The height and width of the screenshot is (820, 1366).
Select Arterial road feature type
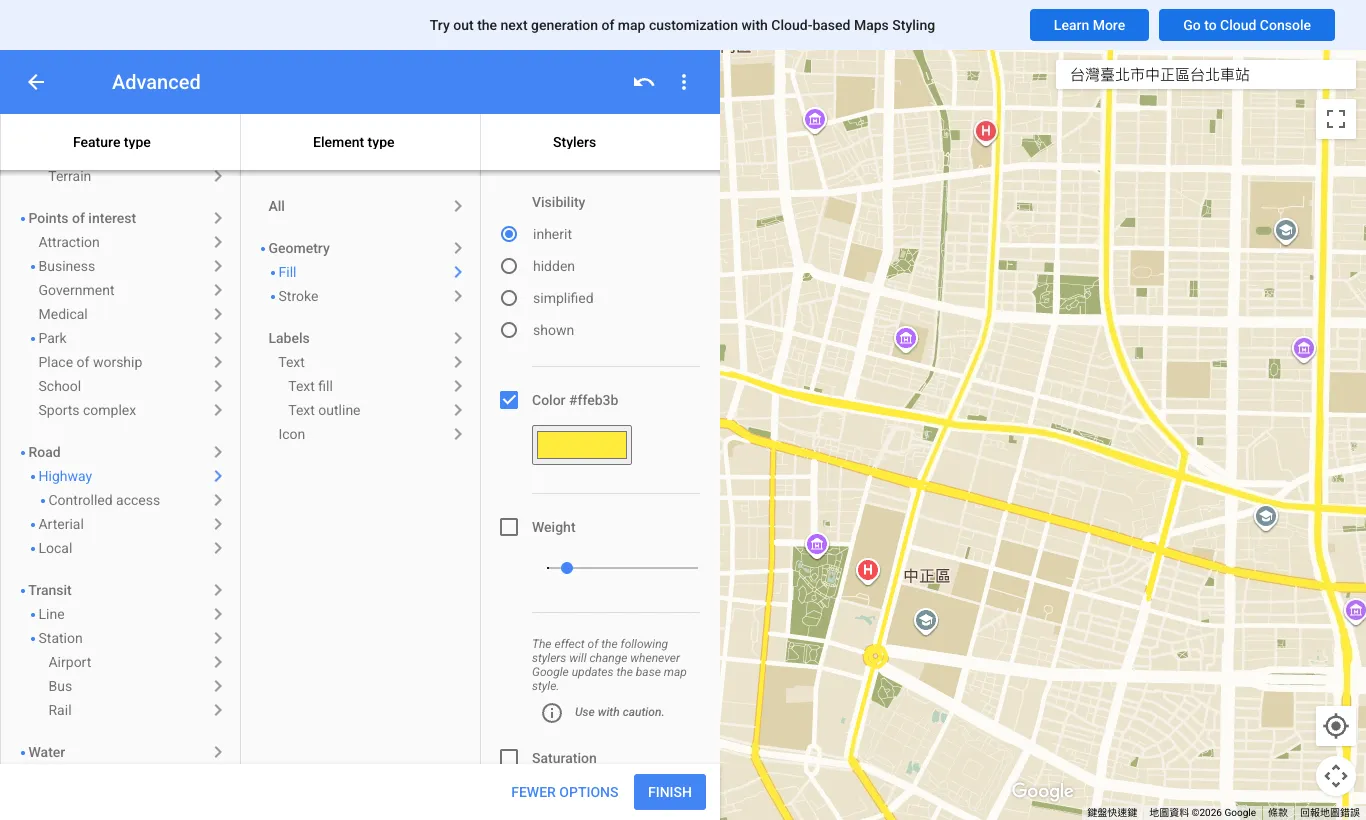(x=61, y=524)
